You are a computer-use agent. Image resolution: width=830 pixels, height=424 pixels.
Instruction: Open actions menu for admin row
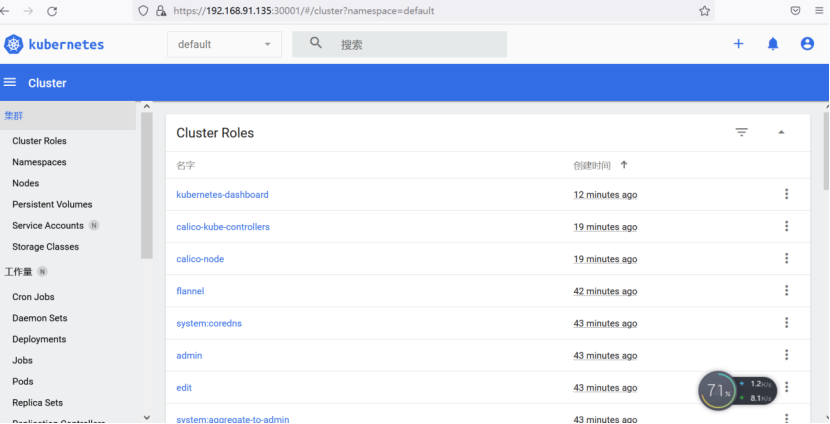(787, 355)
